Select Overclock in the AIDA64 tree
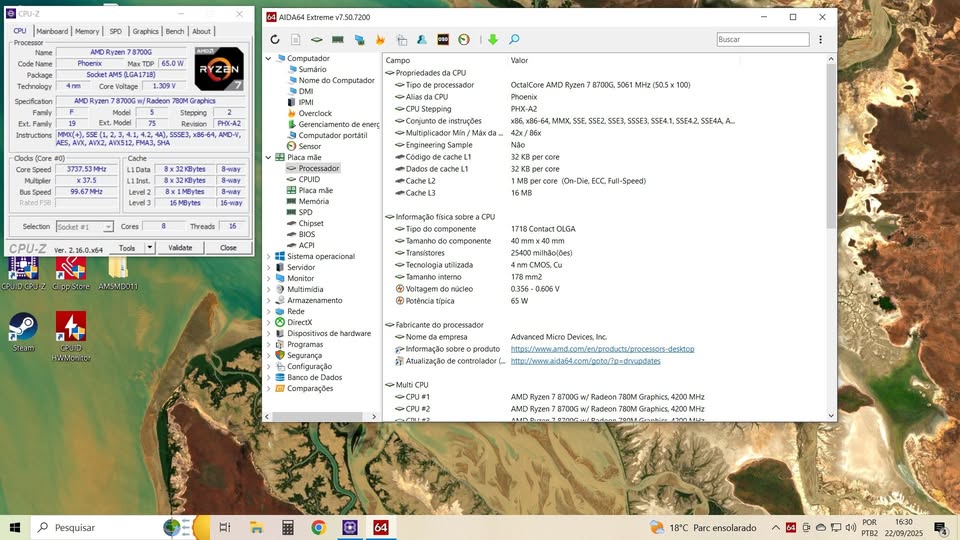 pos(315,113)
